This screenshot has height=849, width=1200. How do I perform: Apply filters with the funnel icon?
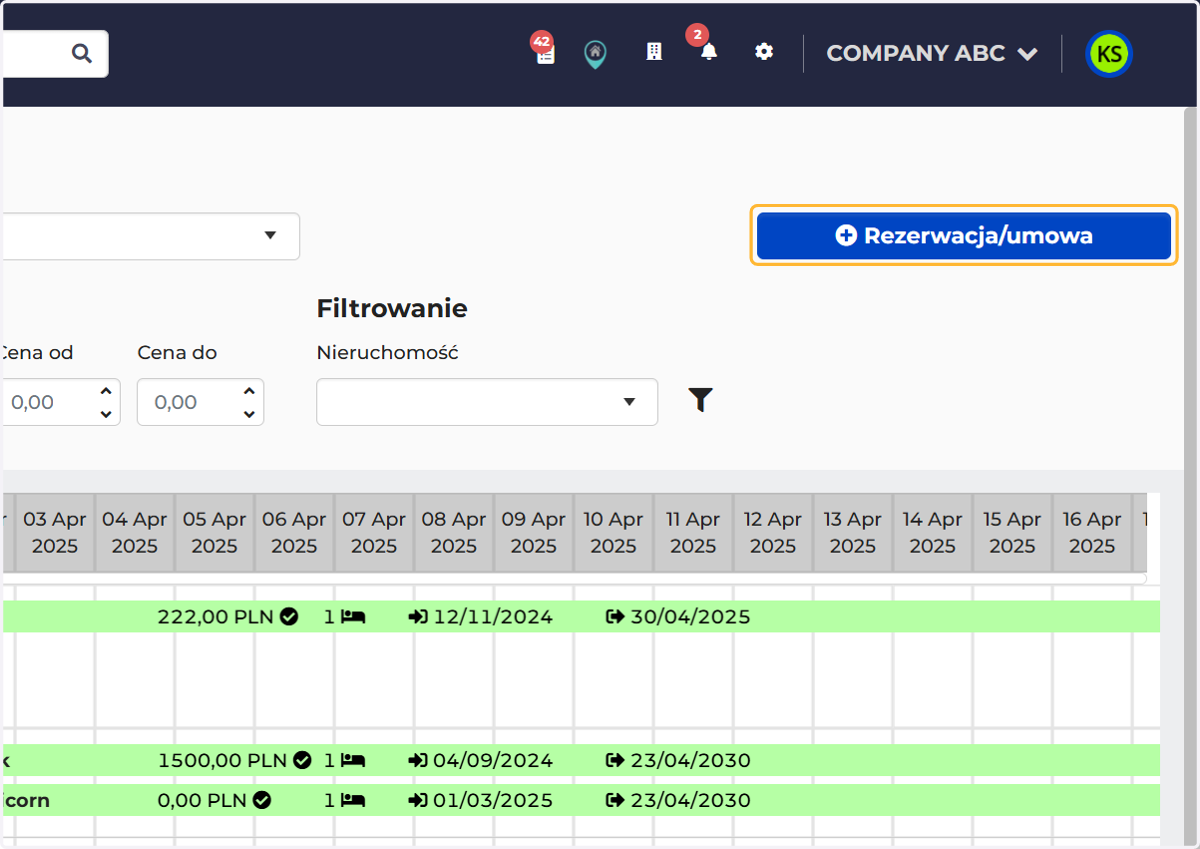[x=701, y=400]
